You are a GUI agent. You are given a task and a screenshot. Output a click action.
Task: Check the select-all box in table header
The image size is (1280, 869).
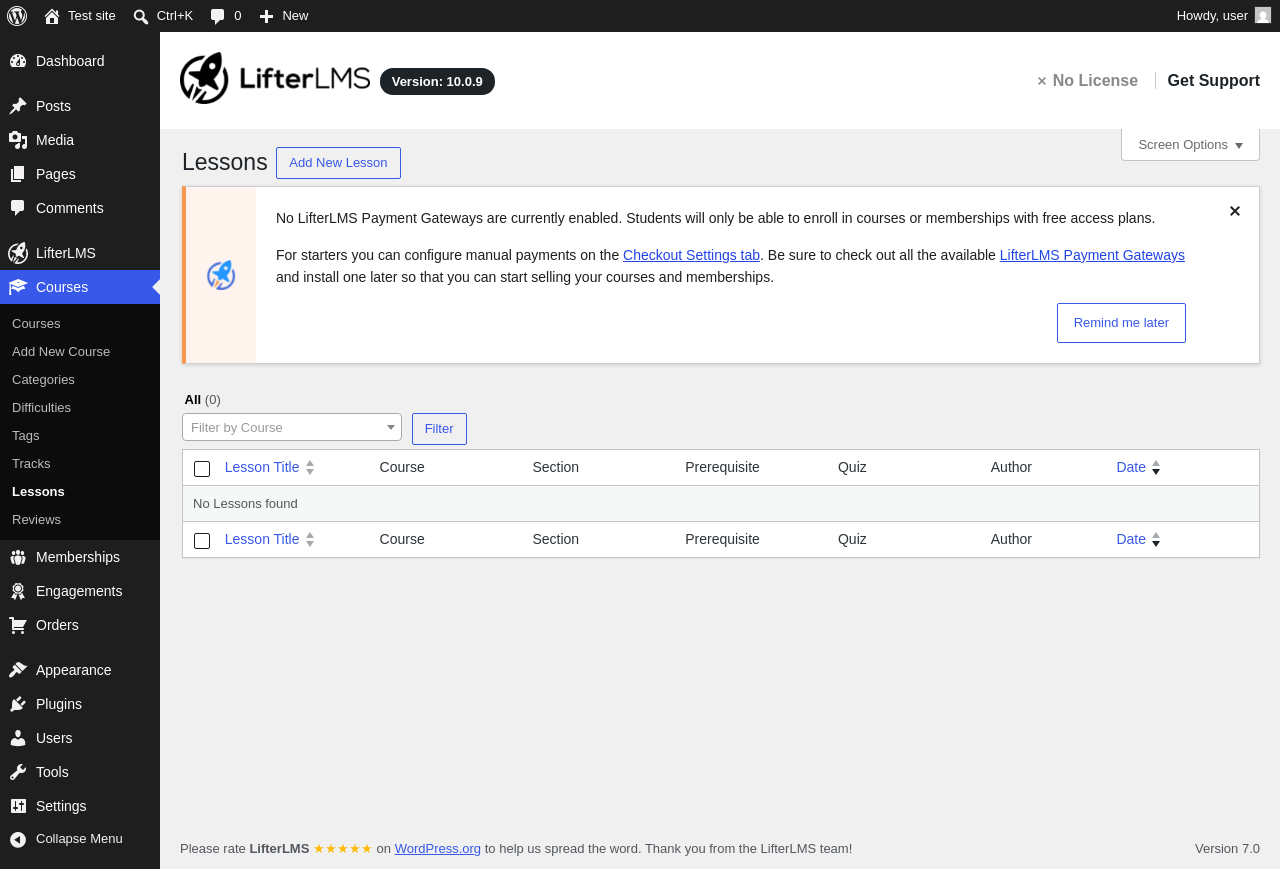pyautogui.click(x=202, y=468)
